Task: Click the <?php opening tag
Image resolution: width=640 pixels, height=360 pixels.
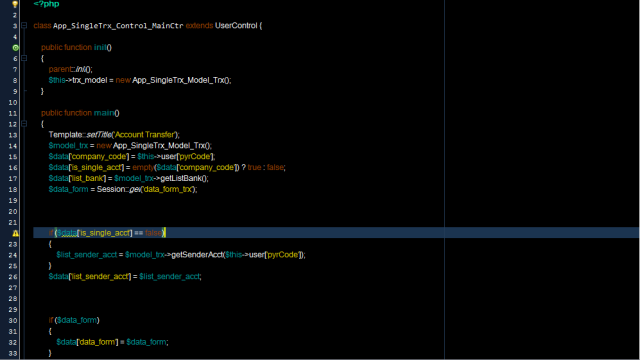Action: click(x=47, y=4)
